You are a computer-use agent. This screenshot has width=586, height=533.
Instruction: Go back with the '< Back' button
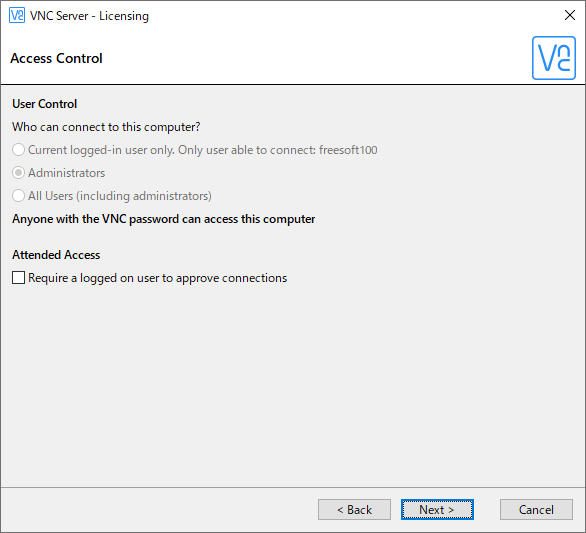tap(354, 509)
